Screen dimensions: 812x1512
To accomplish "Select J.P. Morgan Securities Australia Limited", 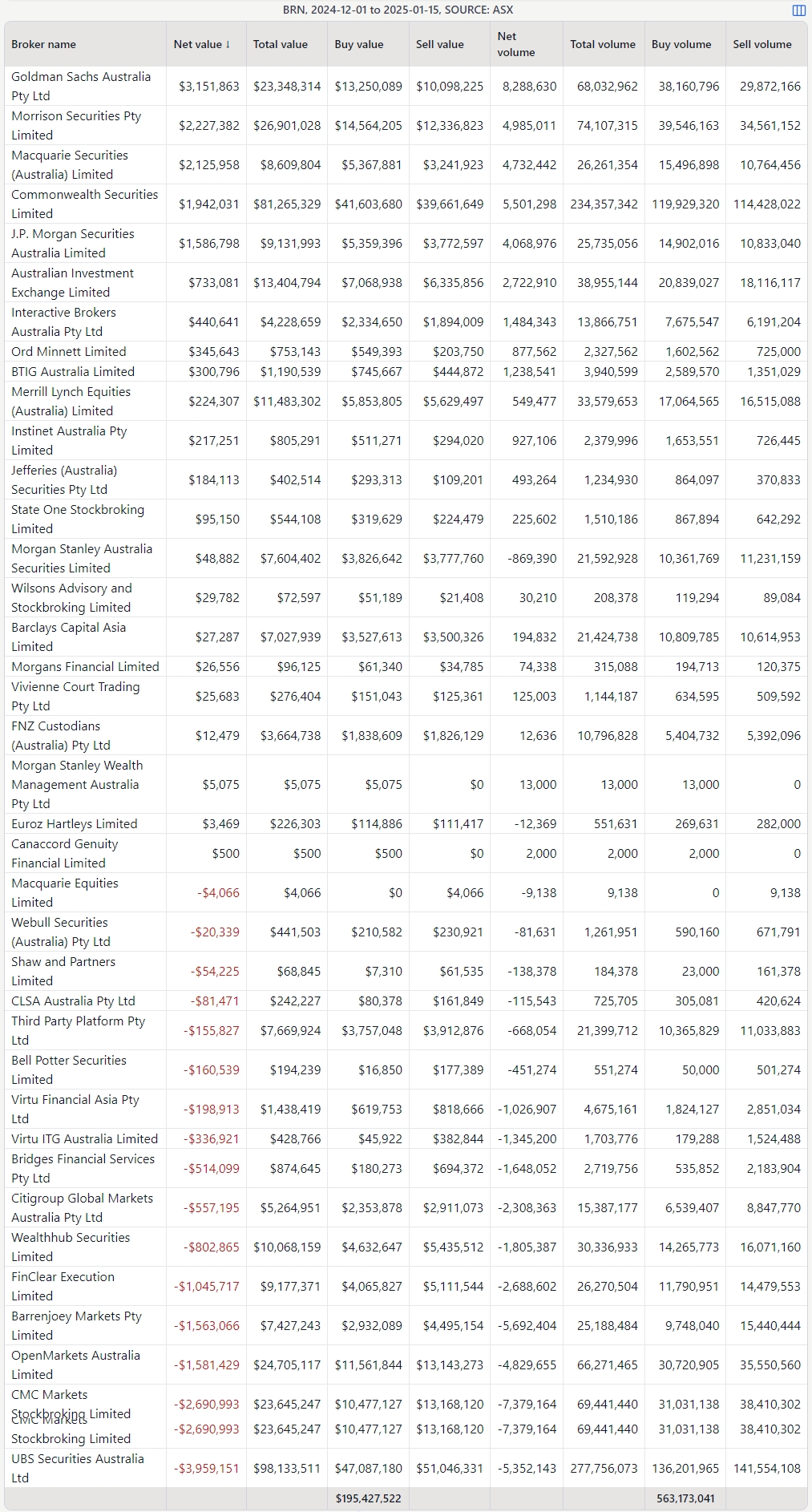I will [x=73, y=243].
